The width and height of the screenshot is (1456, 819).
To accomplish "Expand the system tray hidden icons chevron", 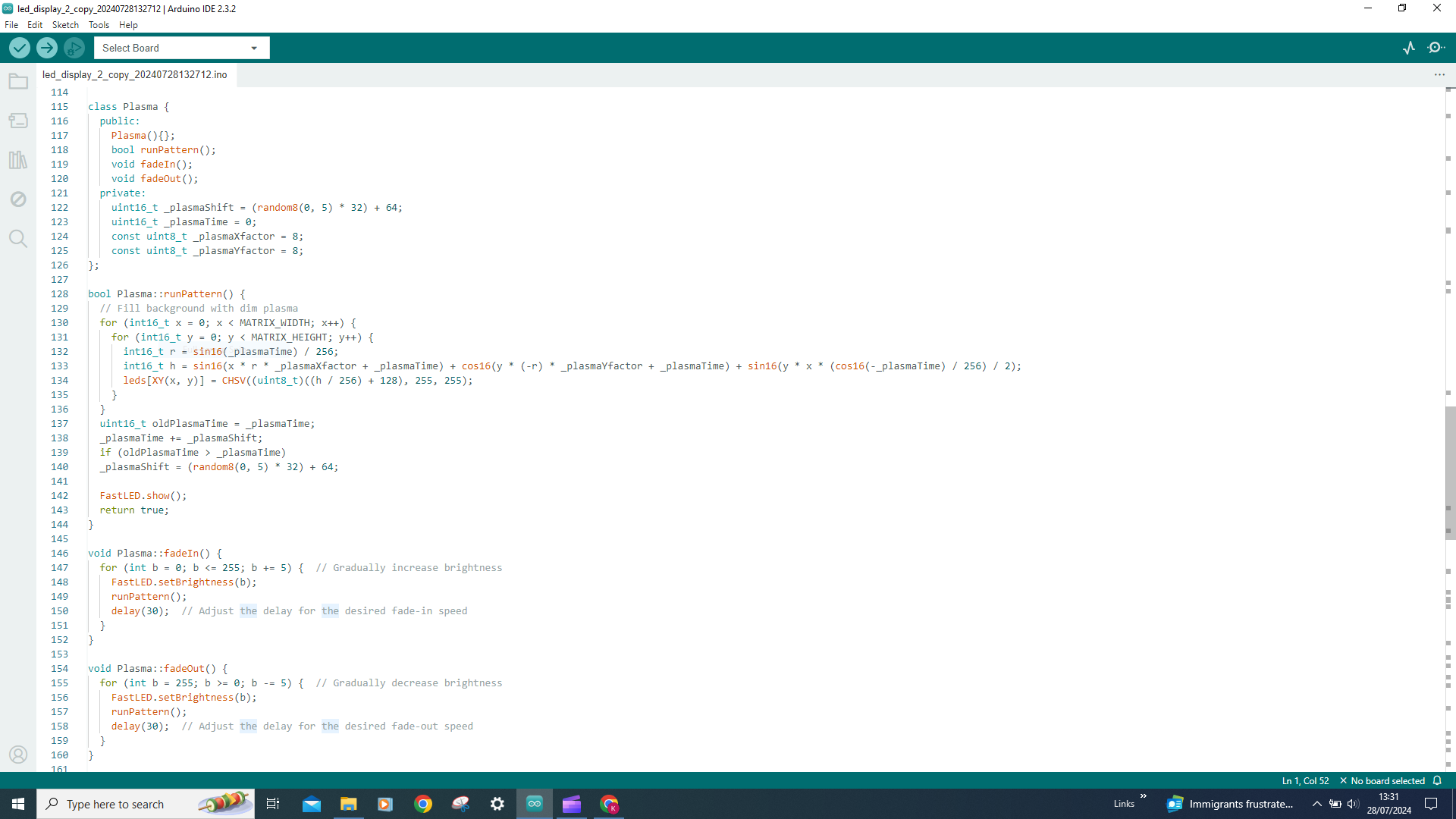I will (1317, 804).
